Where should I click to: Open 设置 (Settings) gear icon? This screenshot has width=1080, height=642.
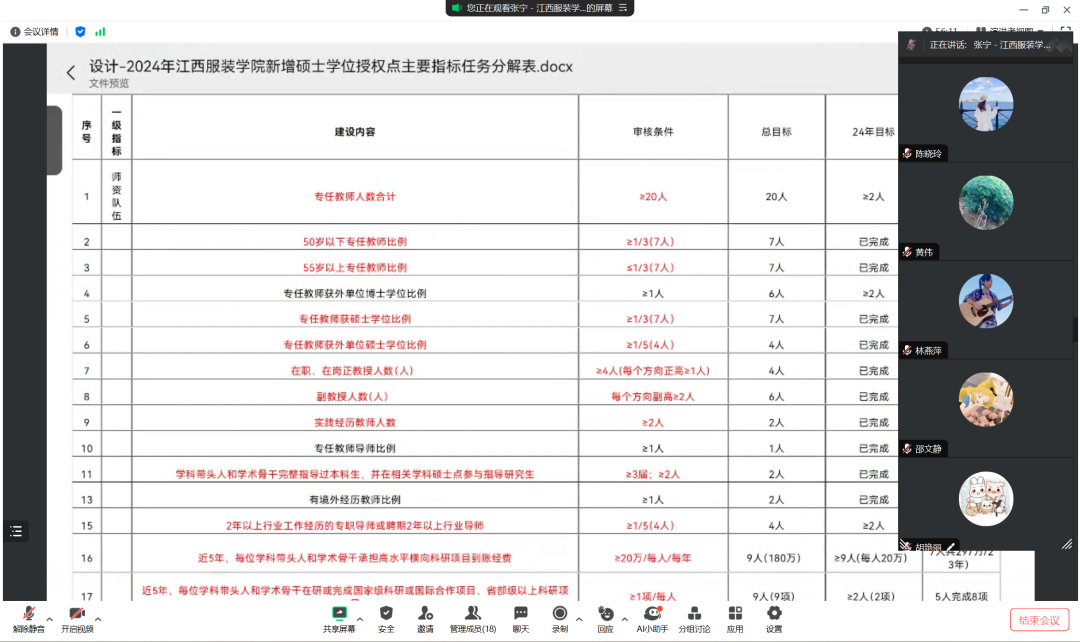click(x=774, y=618)
